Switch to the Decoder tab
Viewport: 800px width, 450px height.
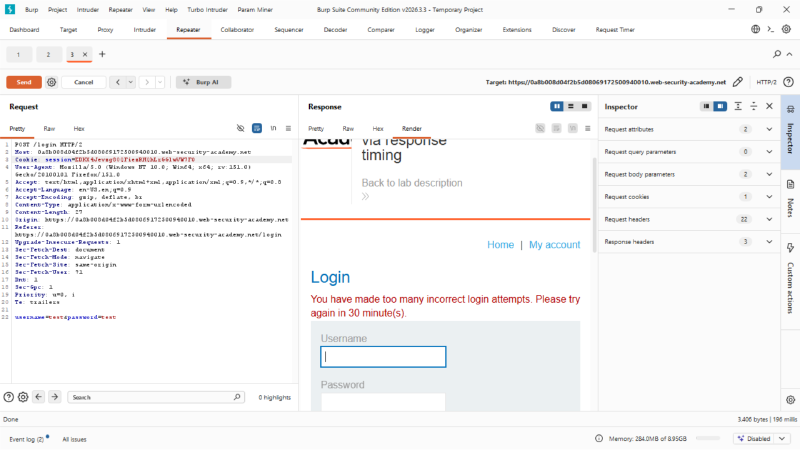coord(335,30)
